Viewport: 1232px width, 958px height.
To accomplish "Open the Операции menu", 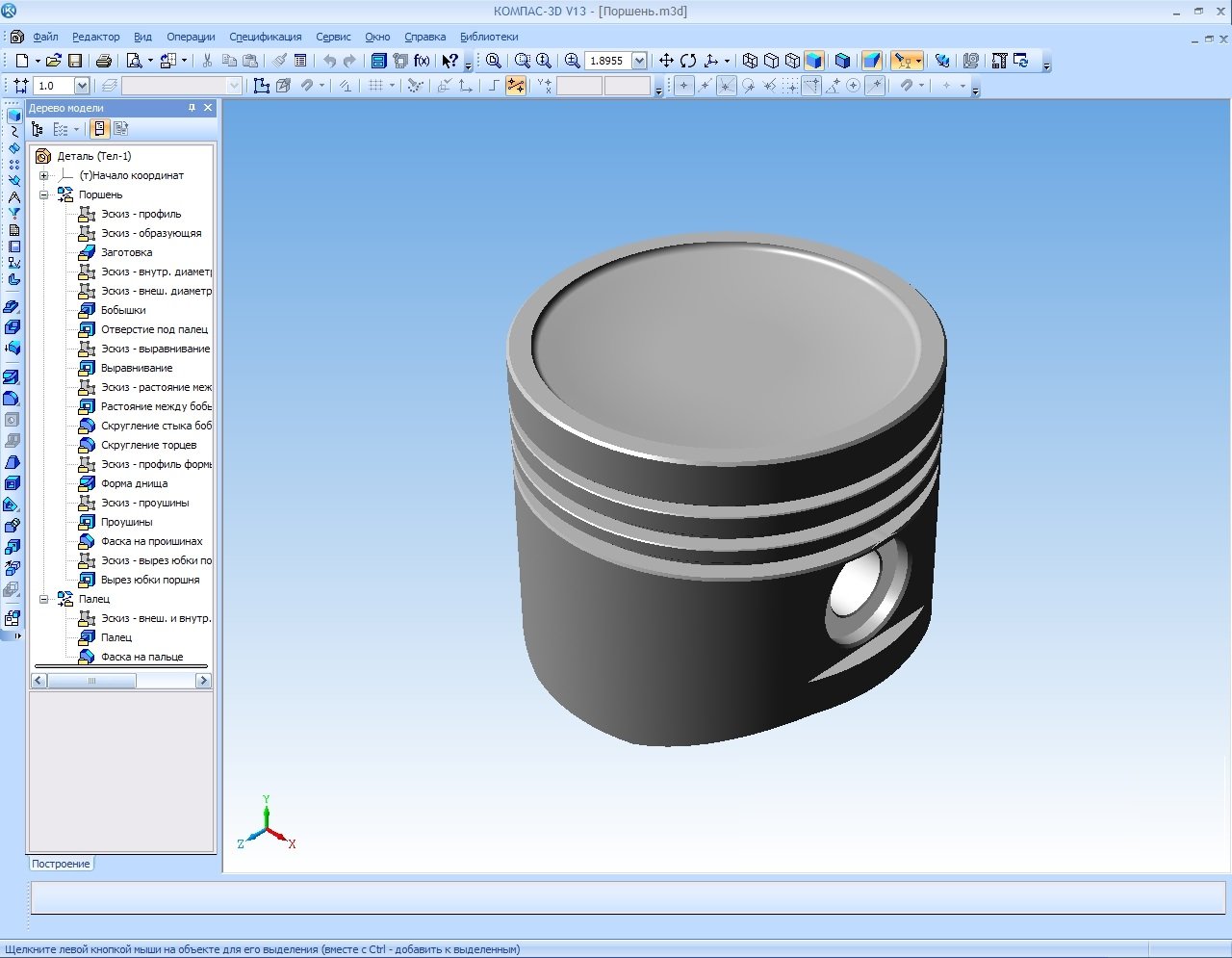I will [x=191, y=37].
